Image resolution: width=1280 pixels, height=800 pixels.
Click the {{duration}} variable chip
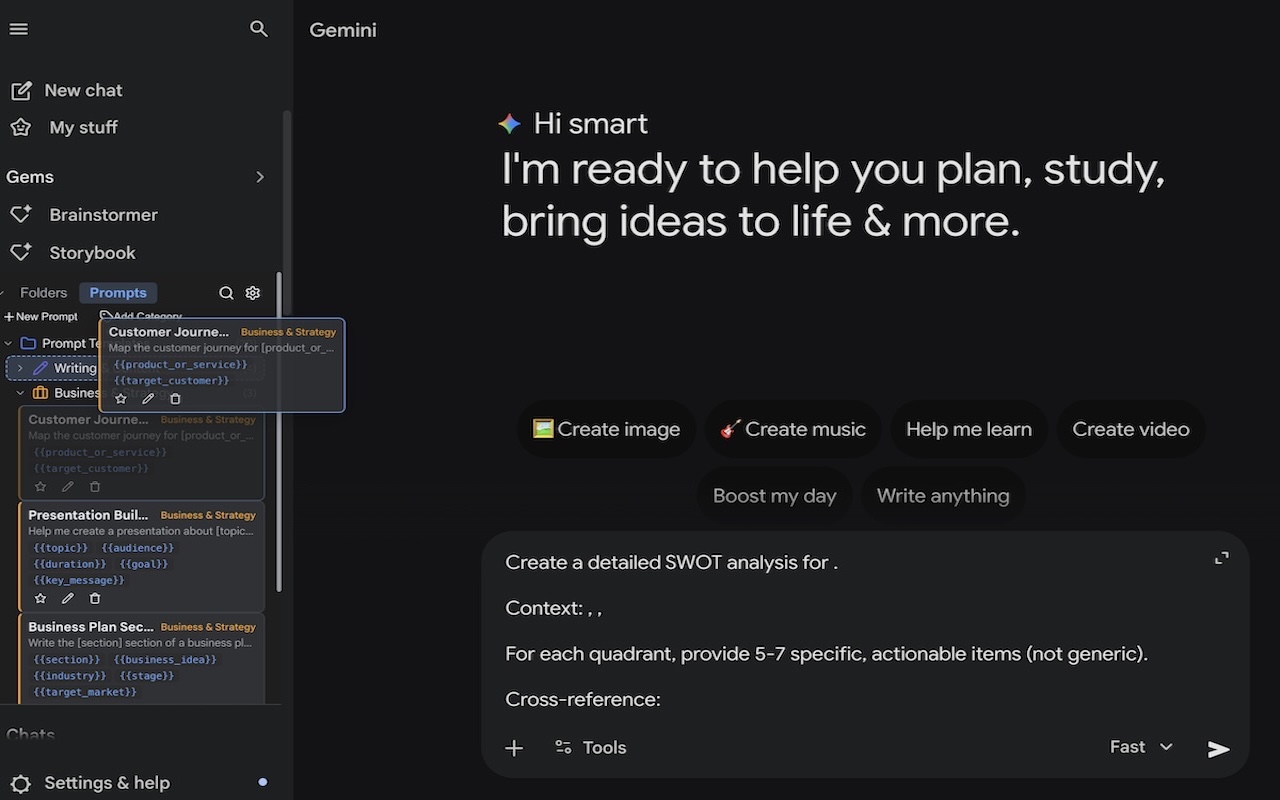pyautogui.click(x=70, y=564)
